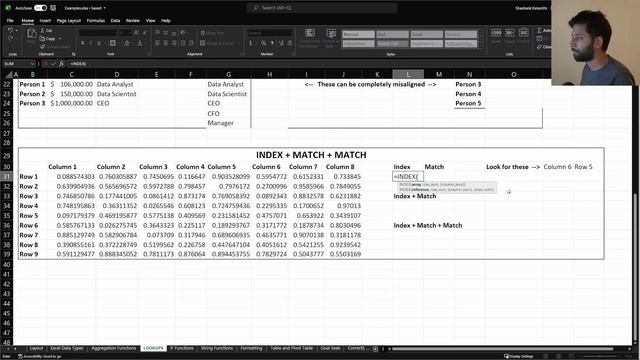Switch to the String Functions sheet tab
640x360 pixels.
(217, 348)
